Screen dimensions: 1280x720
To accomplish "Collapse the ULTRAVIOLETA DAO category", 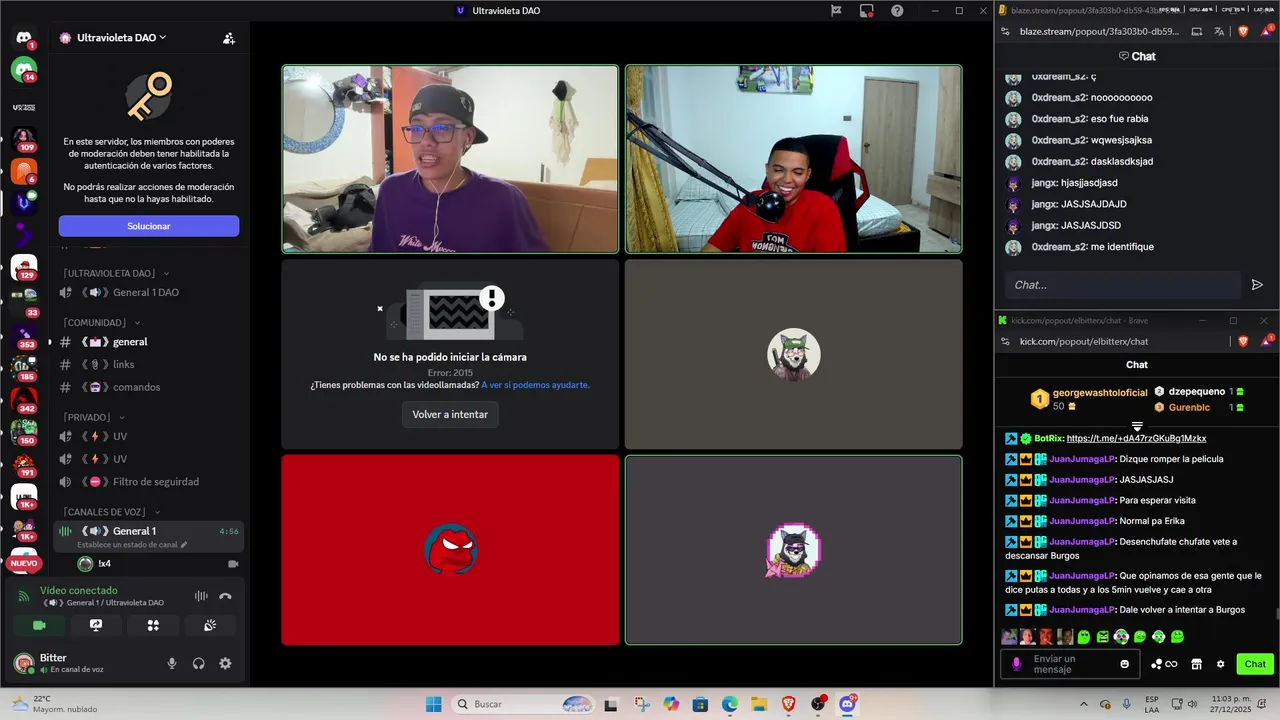I will [116, 273].
